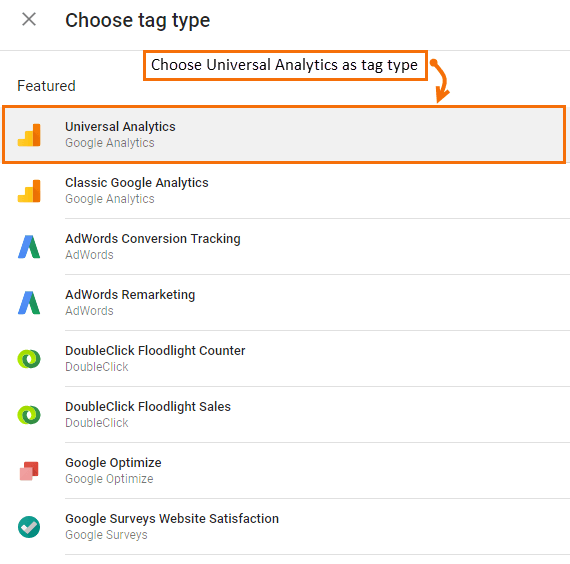Select Universal Analytics tag type
The image size is (570, 564).
[284, 135]
